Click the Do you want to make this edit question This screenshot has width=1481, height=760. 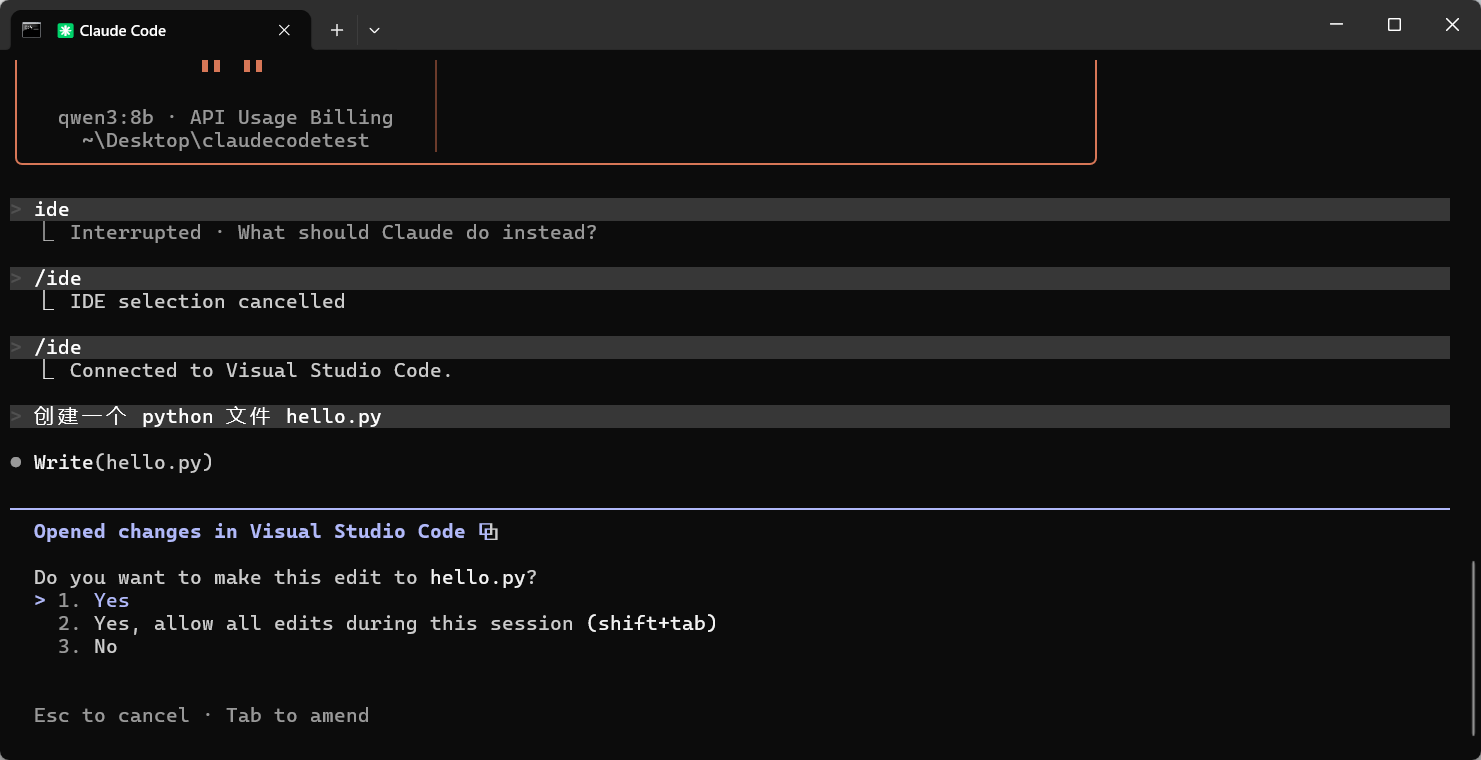pyautogui.click(x=286, y=577)
